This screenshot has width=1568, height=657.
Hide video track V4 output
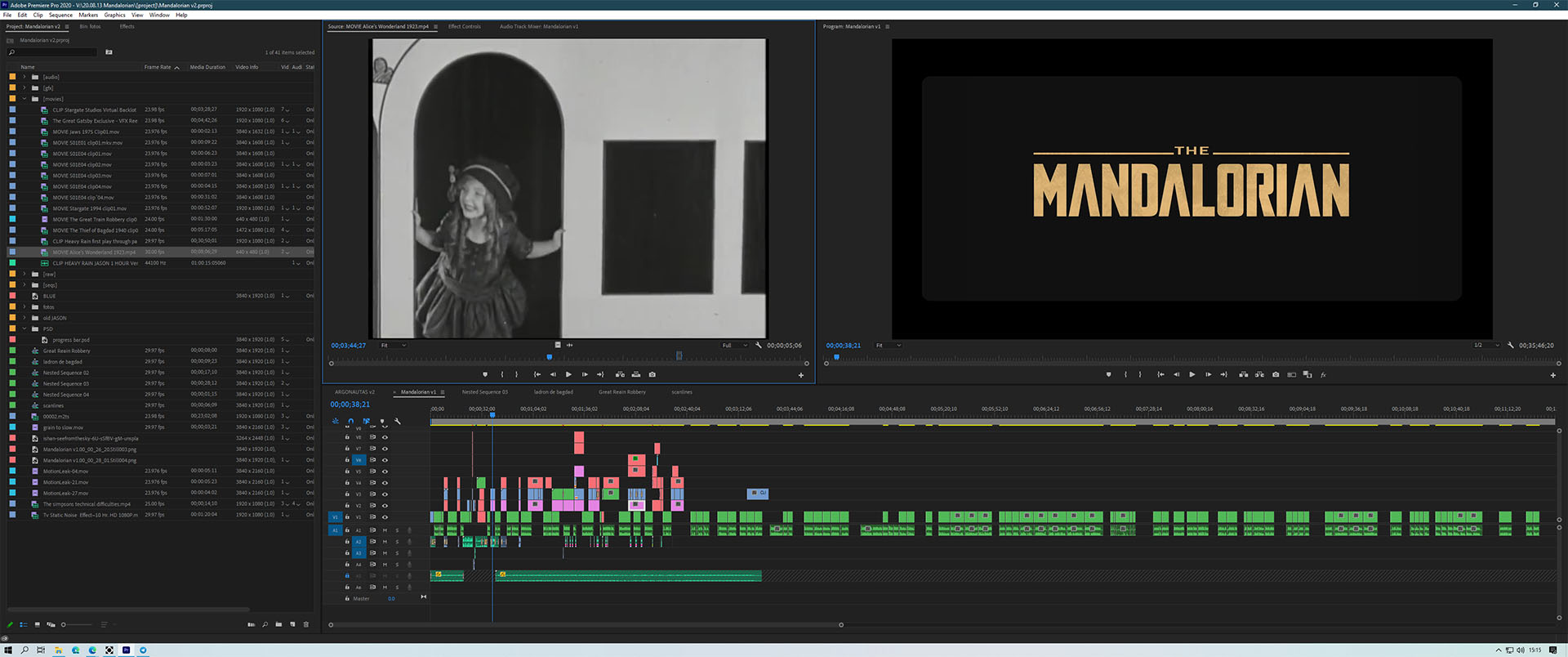pos(385,483)
